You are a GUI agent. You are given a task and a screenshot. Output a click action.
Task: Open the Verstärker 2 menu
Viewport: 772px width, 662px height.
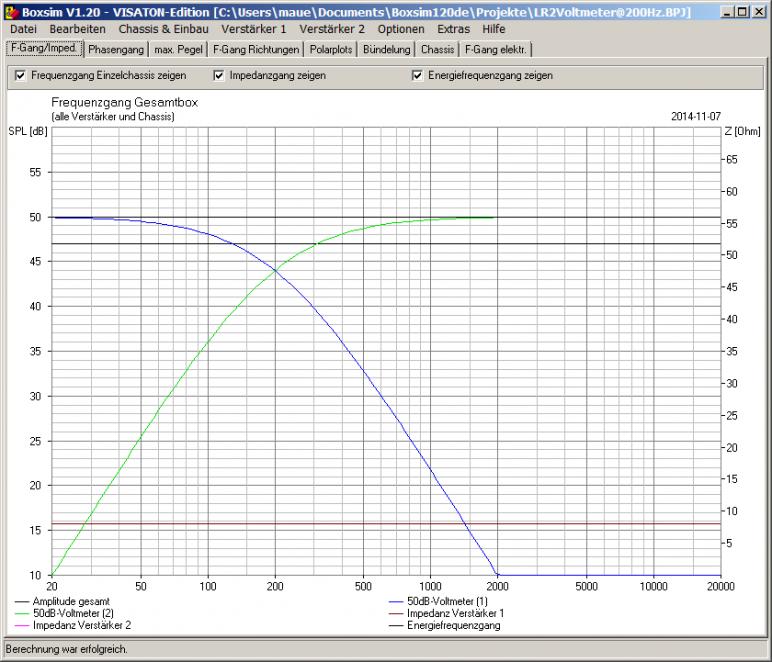click(x=332, y=30)
